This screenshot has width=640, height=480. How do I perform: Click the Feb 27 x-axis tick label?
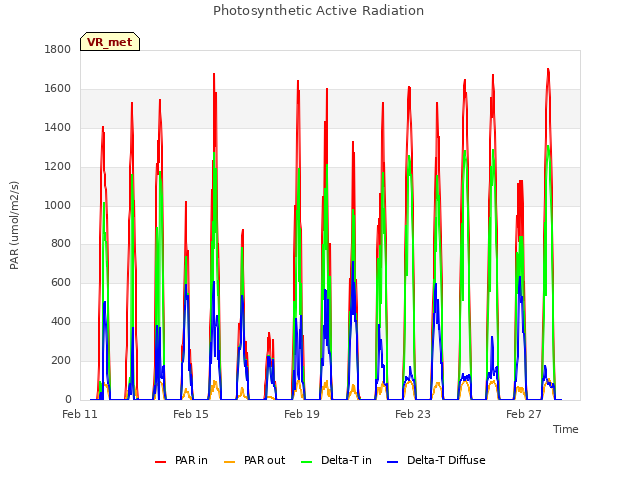pos(524,414)
